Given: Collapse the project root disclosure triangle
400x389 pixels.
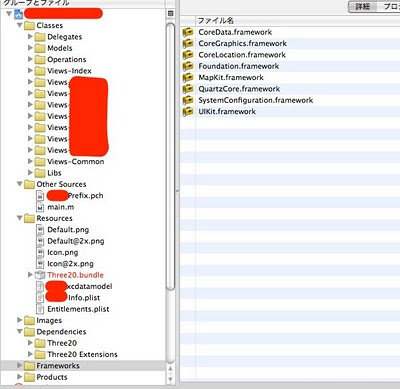Looking at the screenshot, I should tap(9, 14).
